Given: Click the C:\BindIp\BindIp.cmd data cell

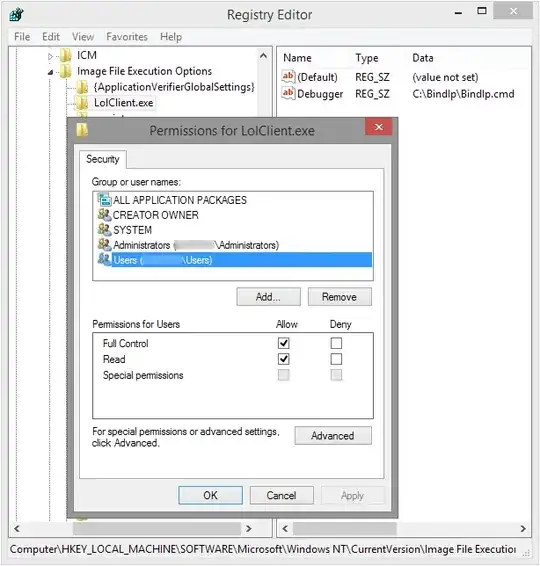Looking at the screenshot, I should click(x=463, y=94).
